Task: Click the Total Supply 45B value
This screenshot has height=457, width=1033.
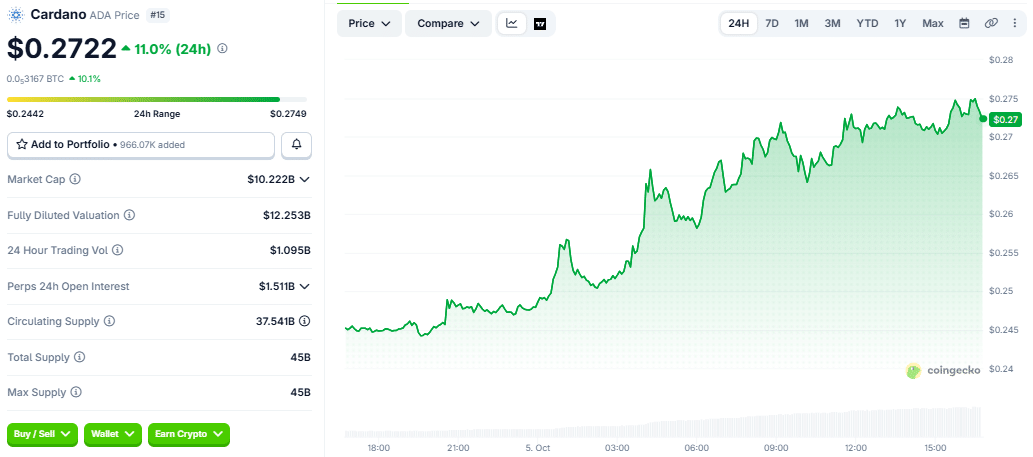Action: (x=301, y=358)
